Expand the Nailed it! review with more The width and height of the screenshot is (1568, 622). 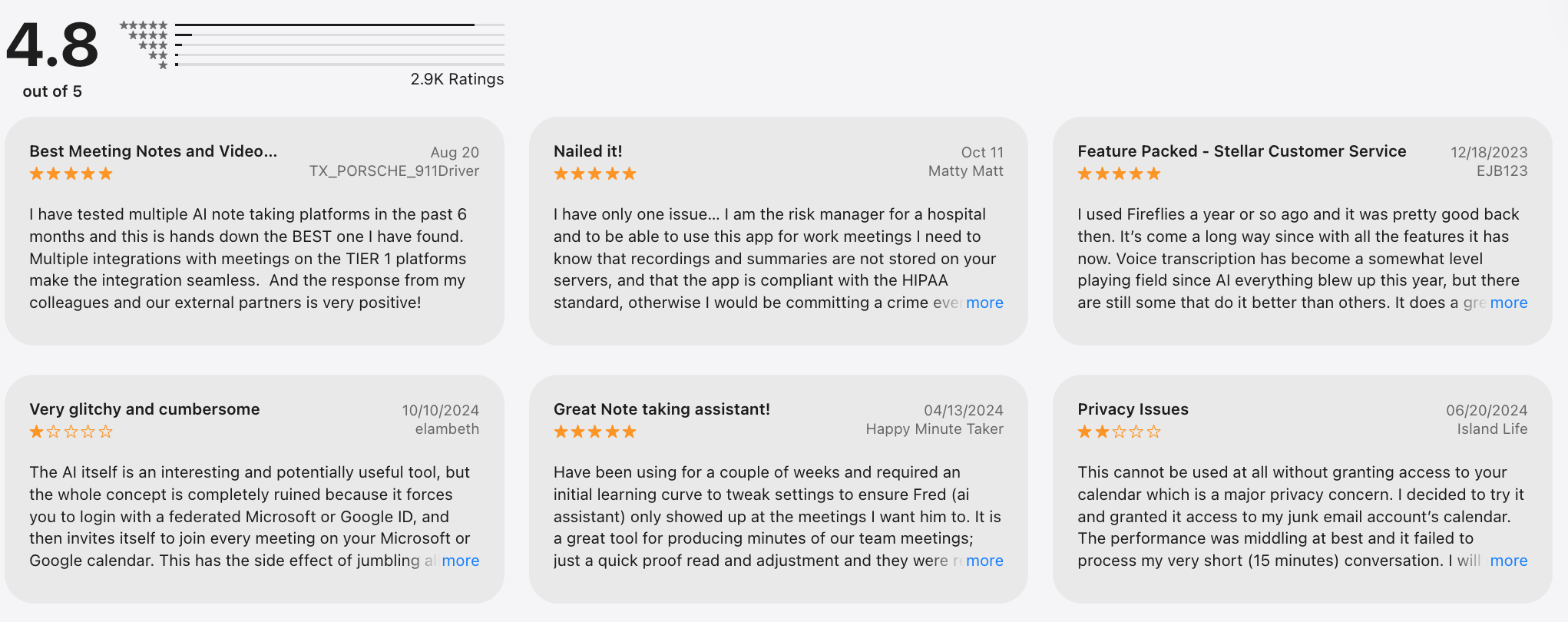click(984, 303)
